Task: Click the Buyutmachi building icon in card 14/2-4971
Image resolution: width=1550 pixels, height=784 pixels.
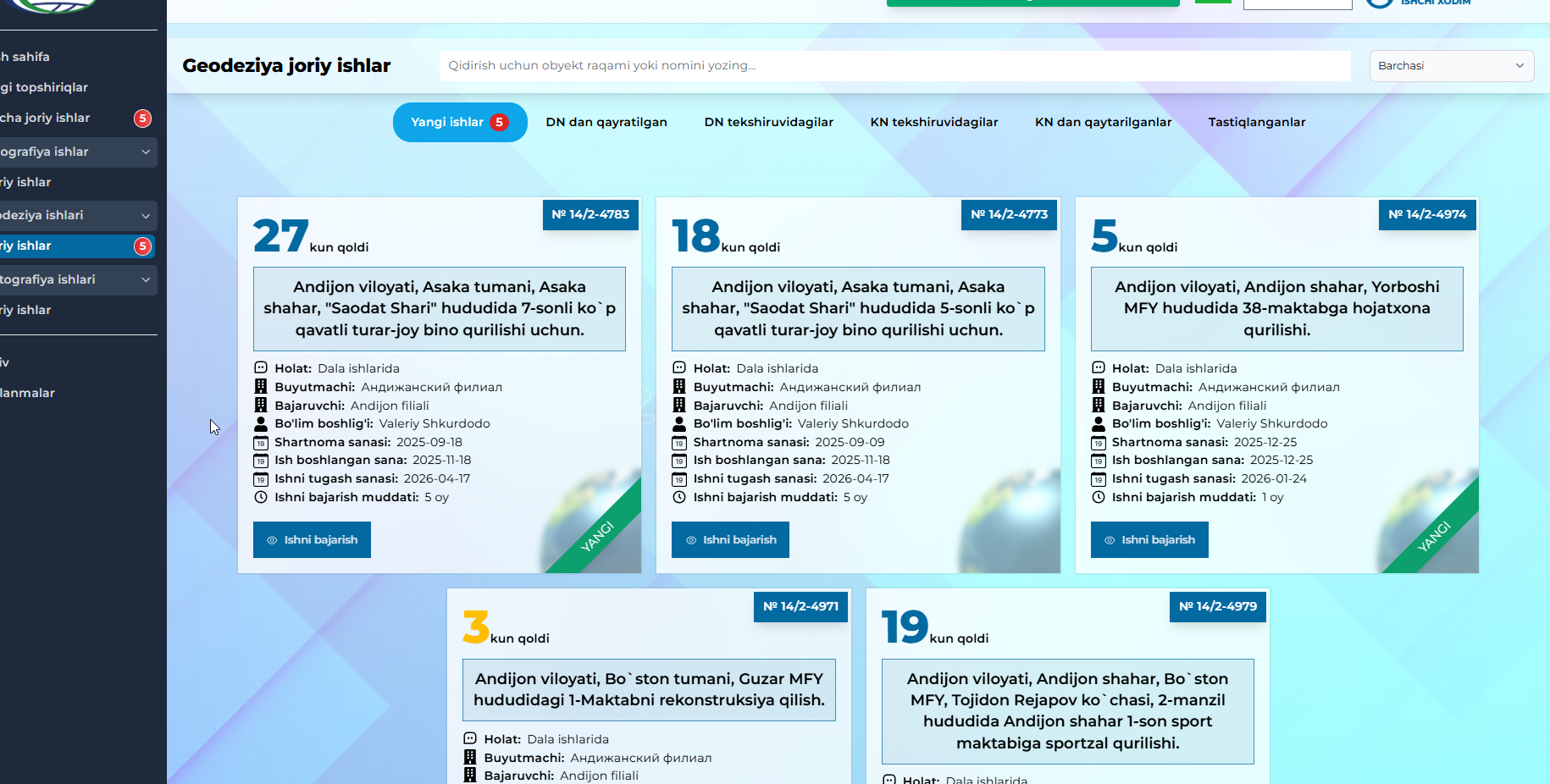Action: point(470,758)
